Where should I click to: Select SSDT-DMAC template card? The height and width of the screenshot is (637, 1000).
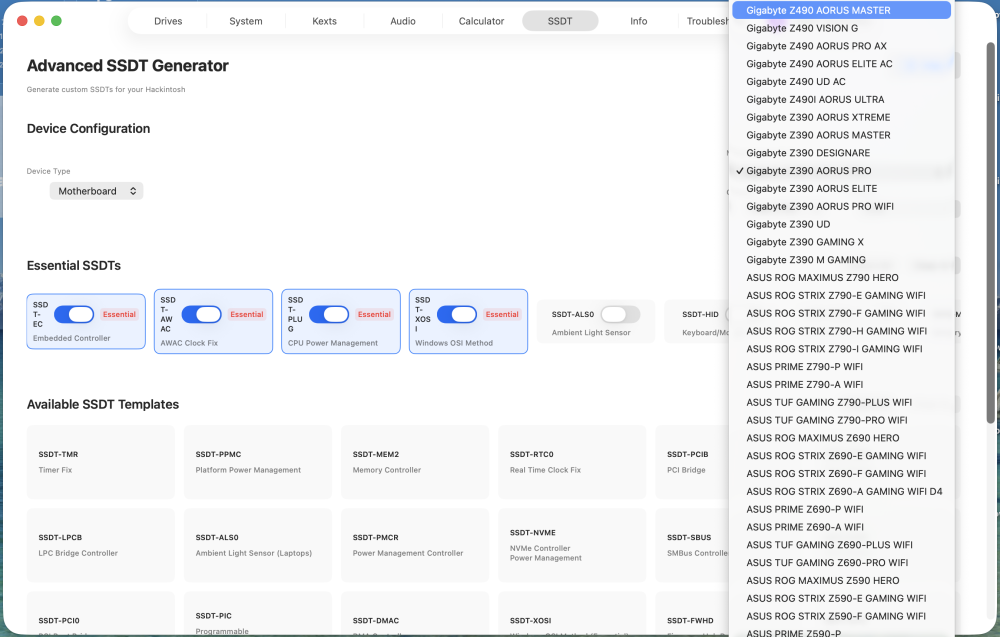click(x=415, y=613)
